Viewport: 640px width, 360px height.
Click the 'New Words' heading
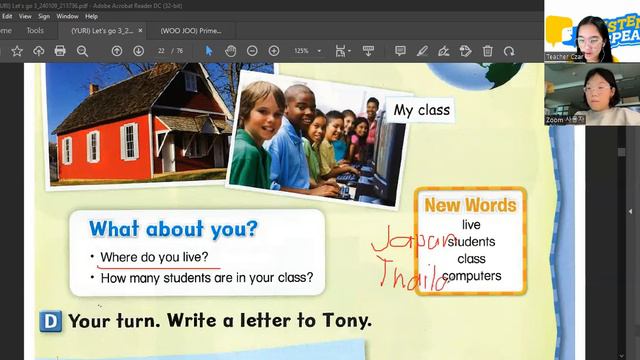(x=470, y=205)
